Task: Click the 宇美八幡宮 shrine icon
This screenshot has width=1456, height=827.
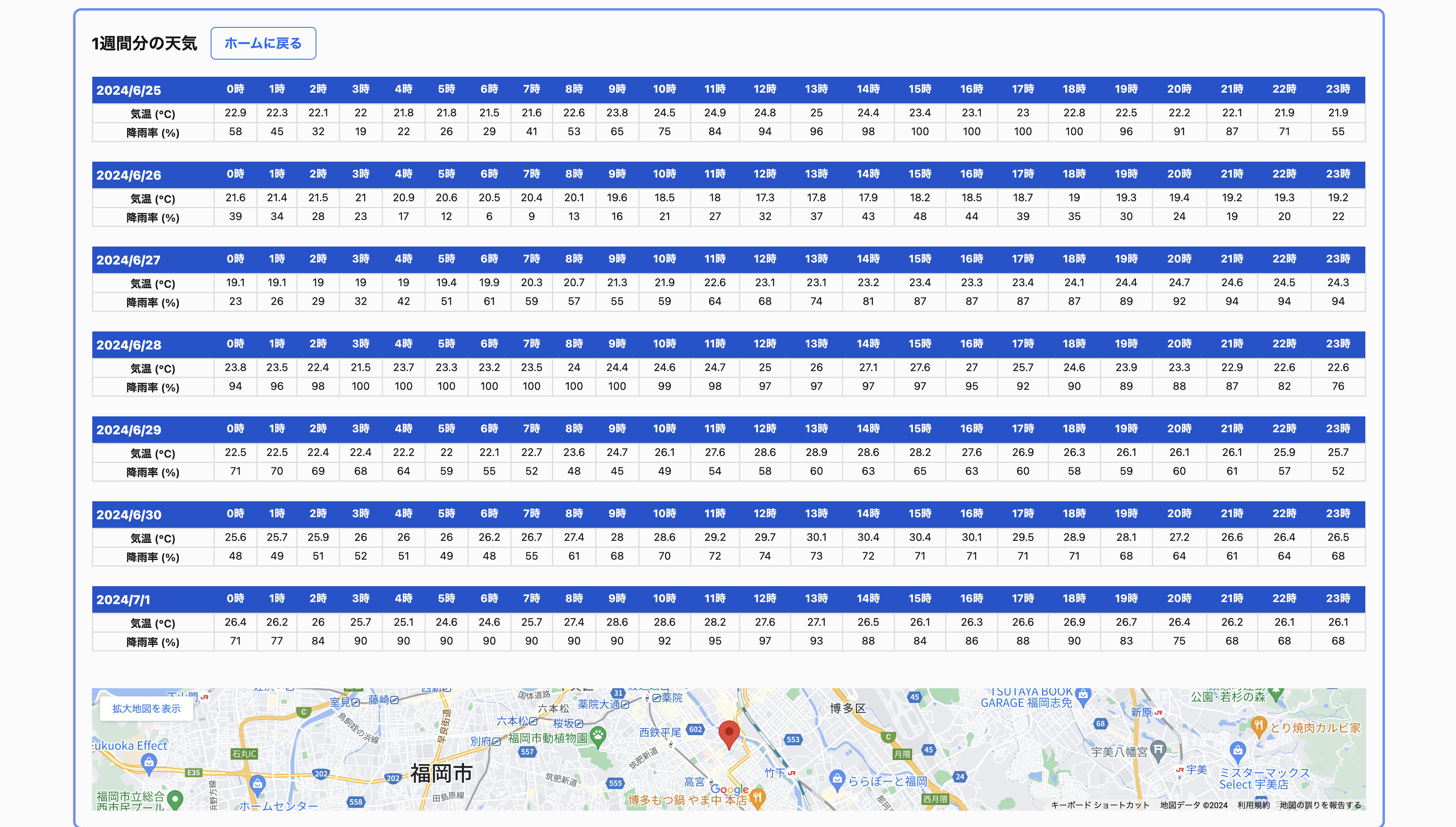Action: [1158, 749]
